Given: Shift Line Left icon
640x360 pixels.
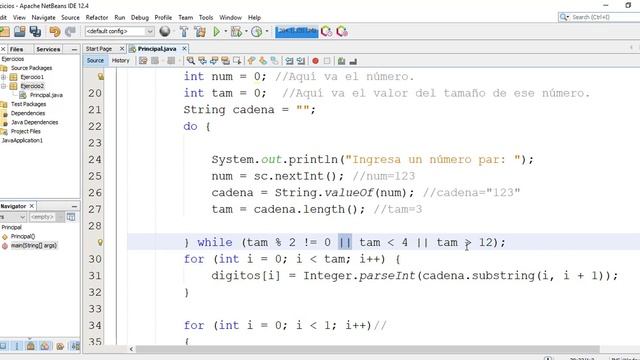Looking at the screenshot, I should click(289, 61).
